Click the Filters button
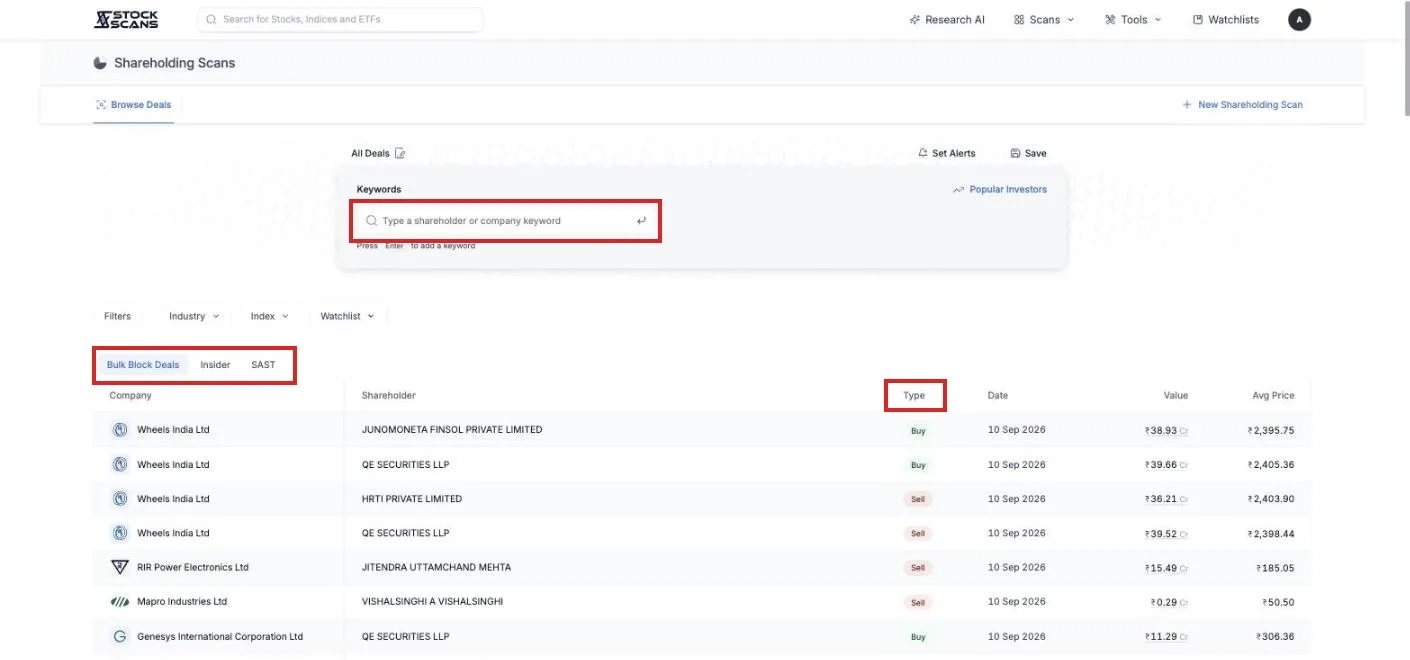1410x660 pixels. click(117, 316)
